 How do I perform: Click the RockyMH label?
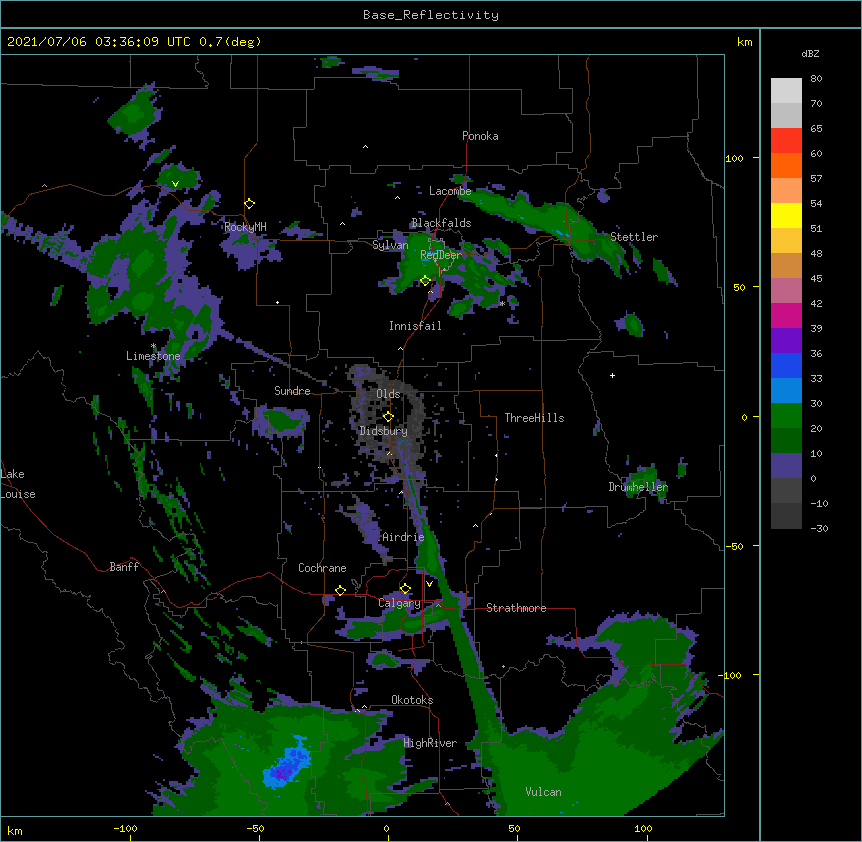click(245, 227)
